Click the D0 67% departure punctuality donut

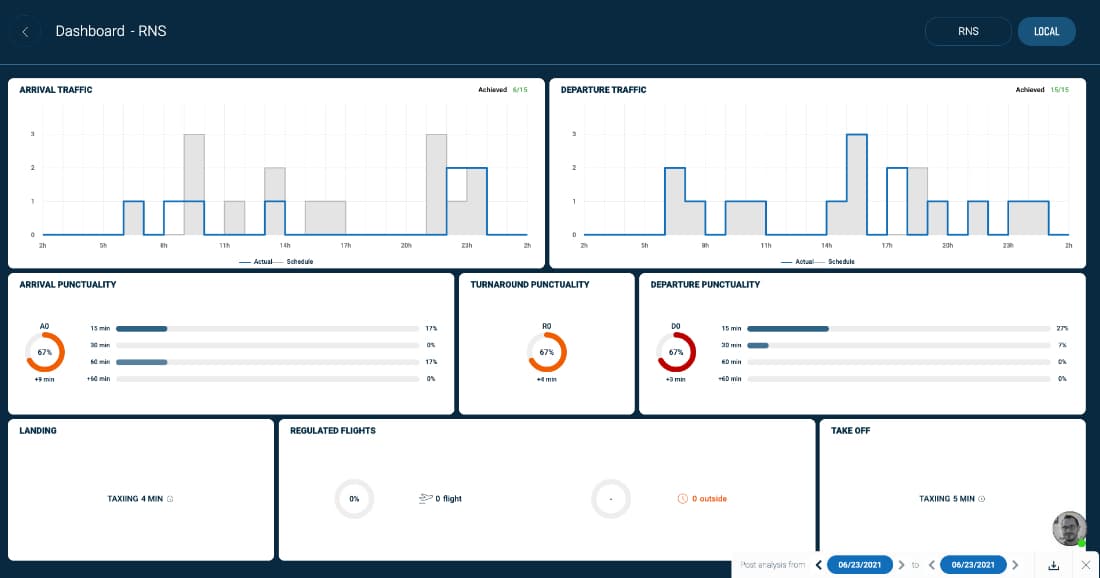676,352
